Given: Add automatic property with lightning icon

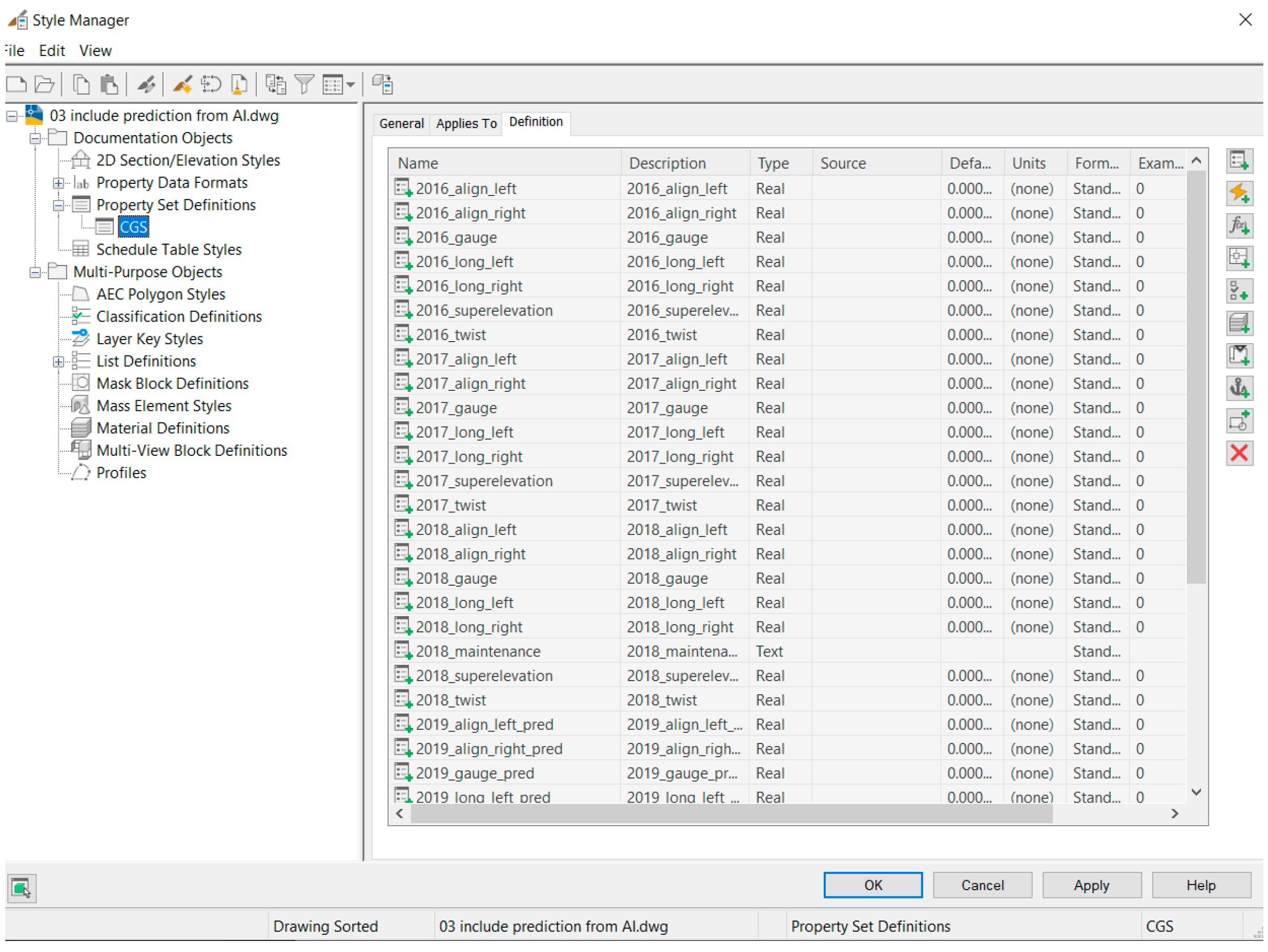Looking at the screenshot, I should [1239, 194].
